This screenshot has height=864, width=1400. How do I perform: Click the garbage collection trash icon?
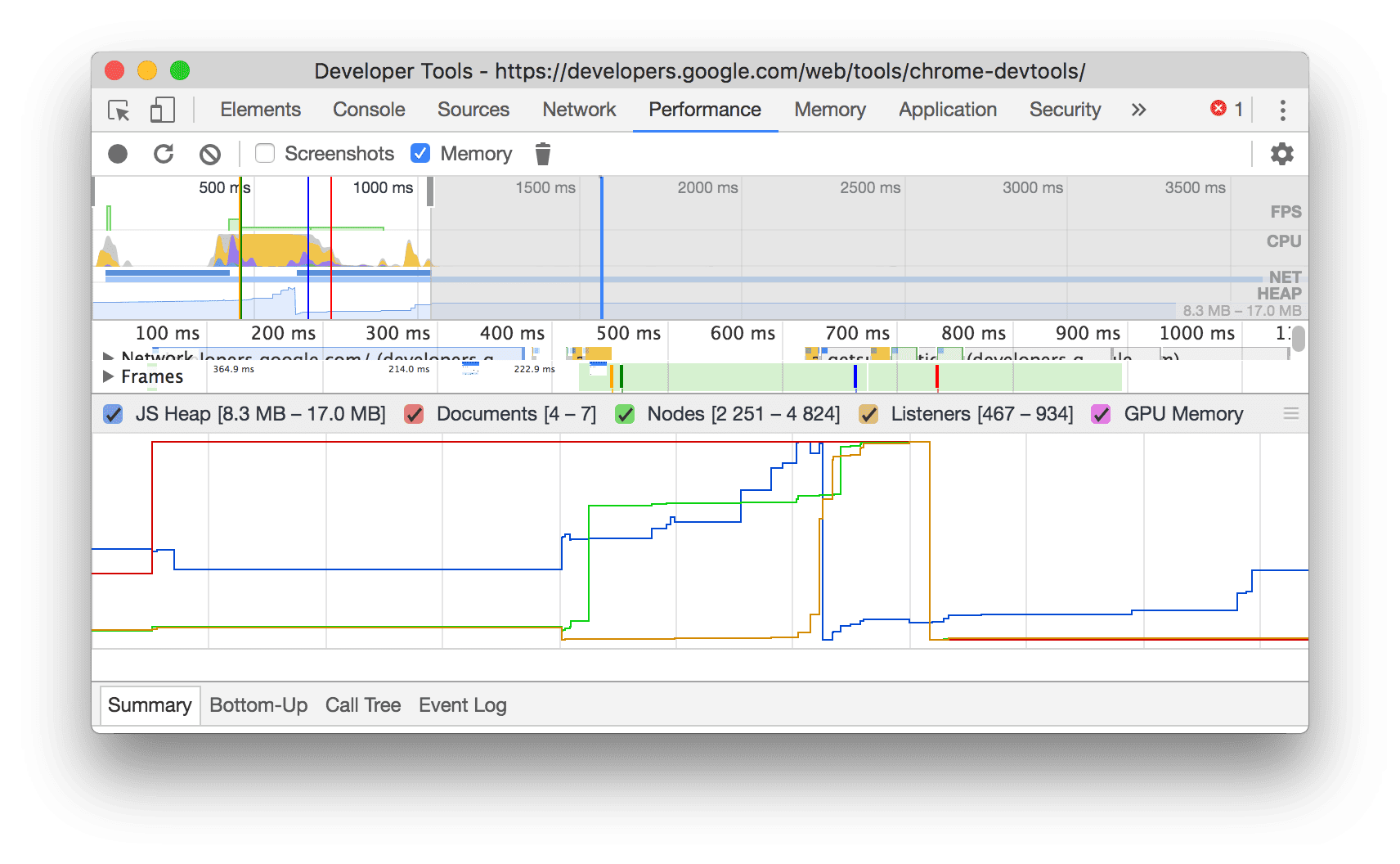(x=543, y=153)
